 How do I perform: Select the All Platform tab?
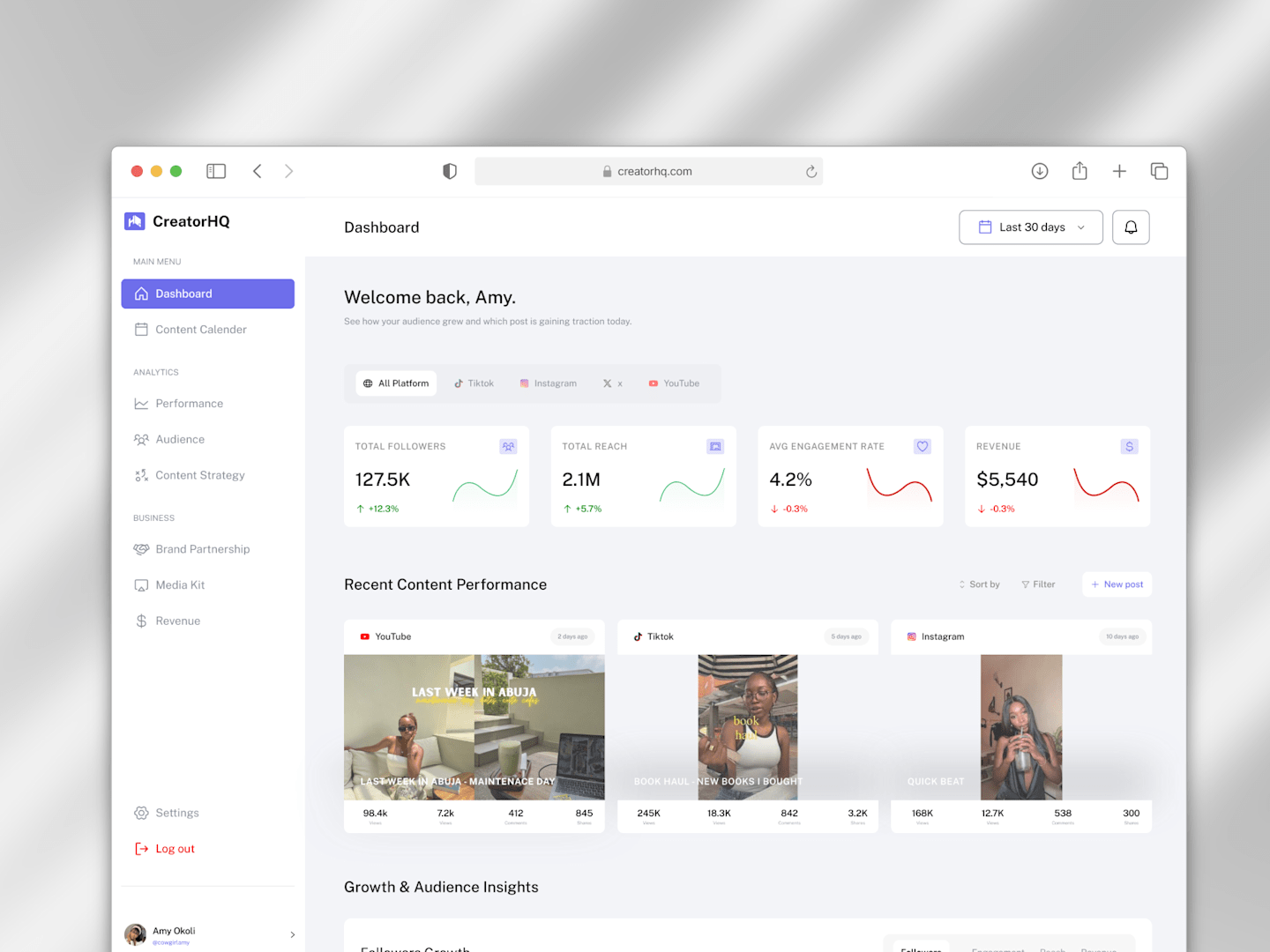click(396, 383)
